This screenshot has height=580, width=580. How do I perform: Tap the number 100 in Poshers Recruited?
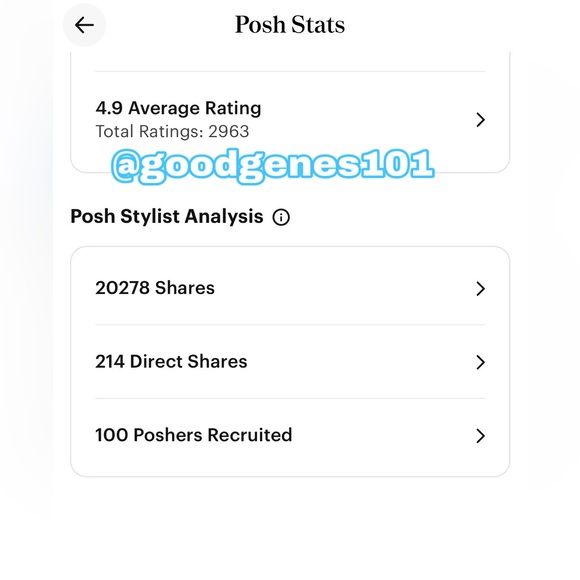coord(112,435)
